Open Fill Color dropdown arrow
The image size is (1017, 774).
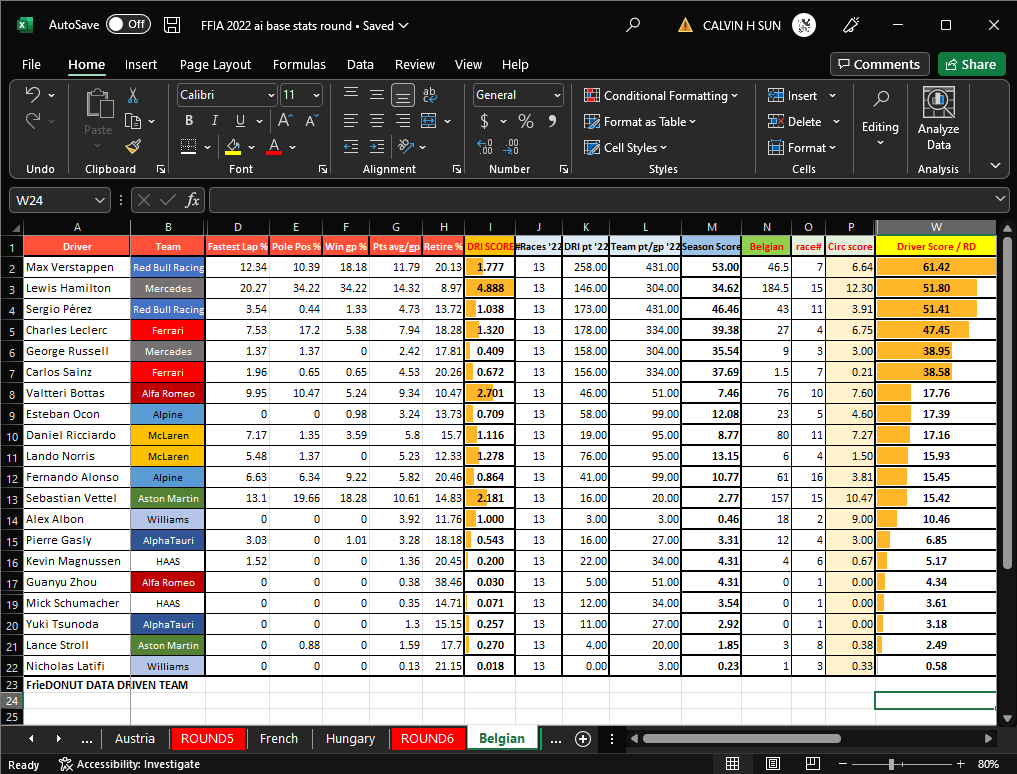[x=252, y=147]
